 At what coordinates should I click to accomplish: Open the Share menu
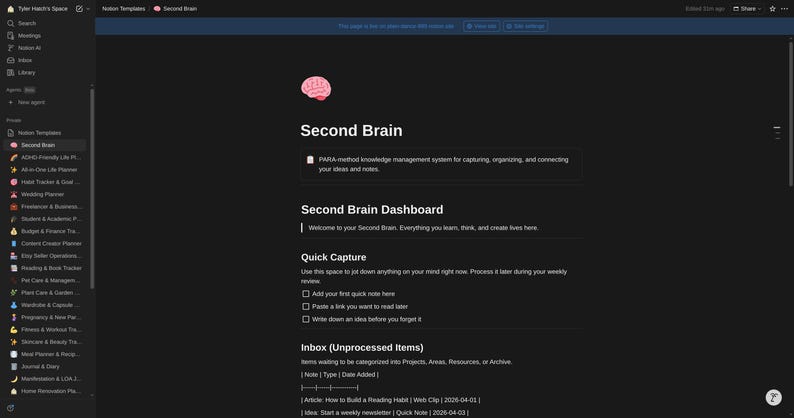click(x=747, y=9)
